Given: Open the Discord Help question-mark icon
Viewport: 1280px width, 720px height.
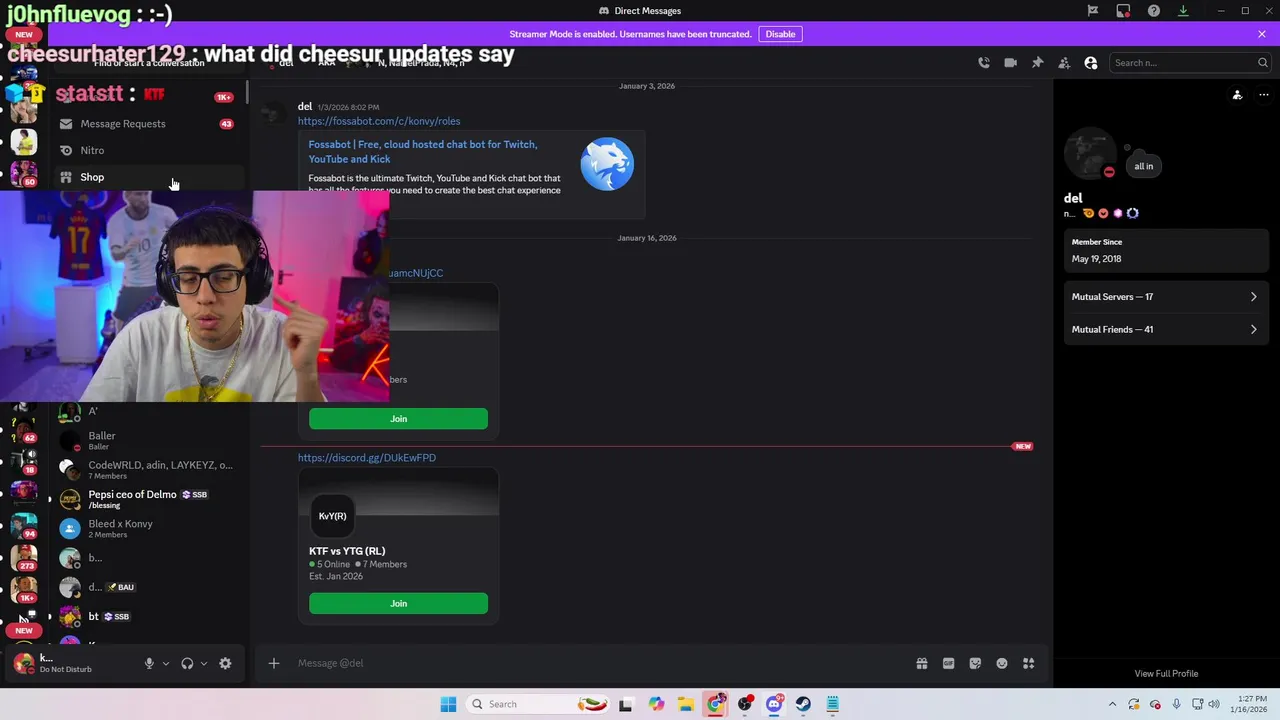Looking at the screenshot, I should point(1154,11).
